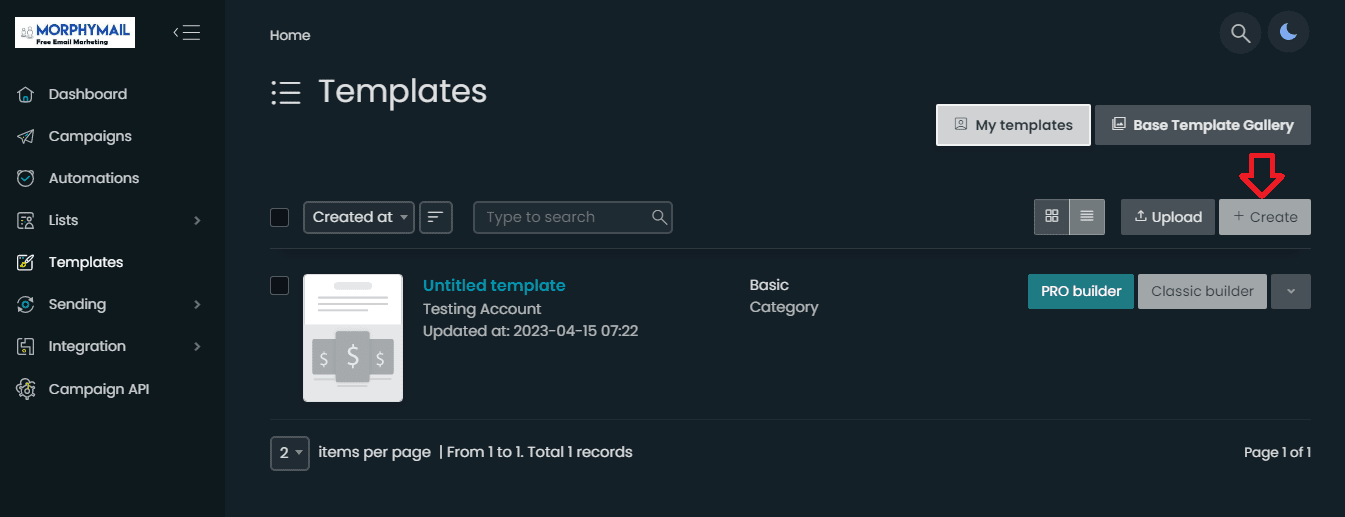Click the sort direction icon
This screenshot has width=1345, height=517.
436,217
